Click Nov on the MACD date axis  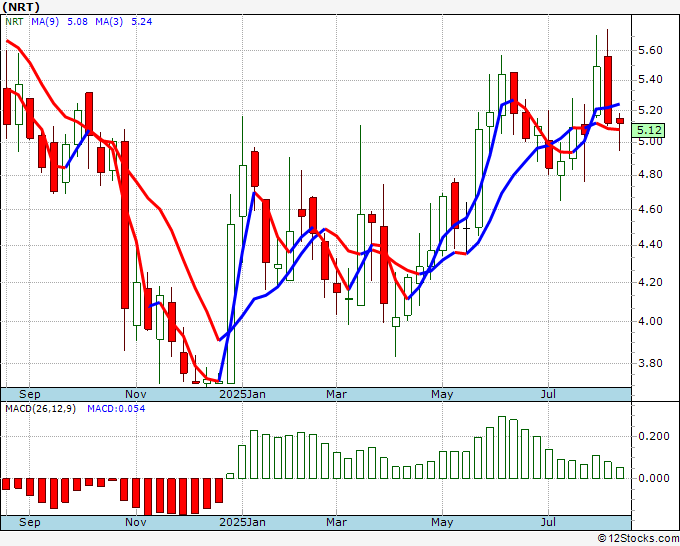136,522
